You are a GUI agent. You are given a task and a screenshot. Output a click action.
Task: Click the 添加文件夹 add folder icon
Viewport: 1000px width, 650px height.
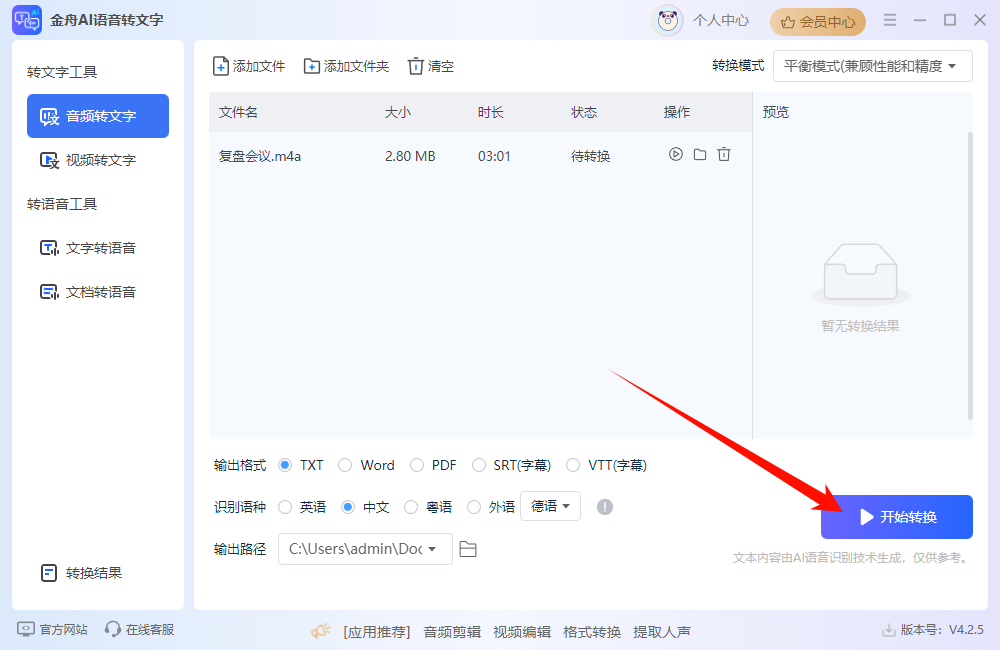[312, 66]
